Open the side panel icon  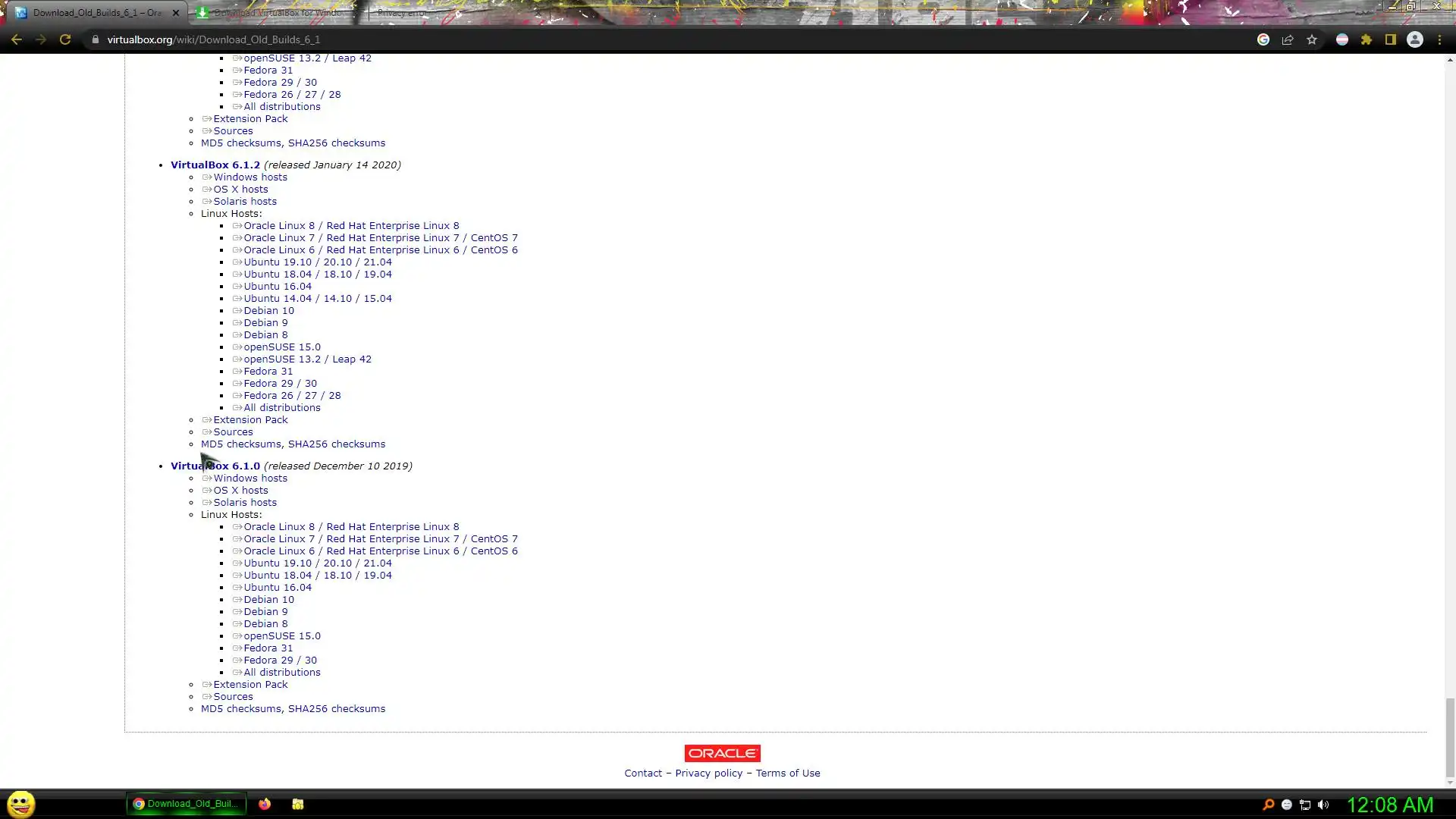1391,39
